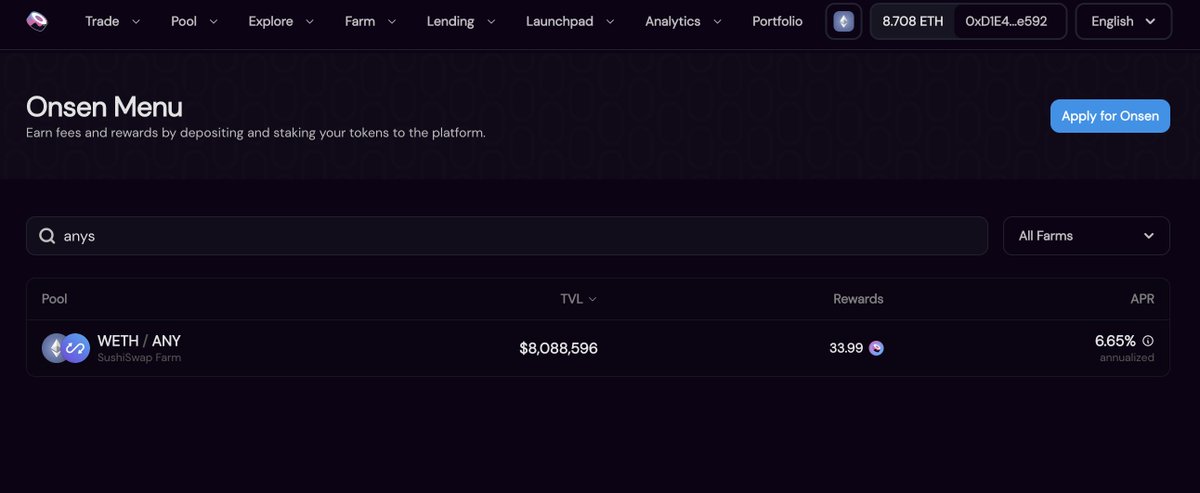1200x493 pixels.
Task: Click the ANY token icon
Action: pos(76,348)
